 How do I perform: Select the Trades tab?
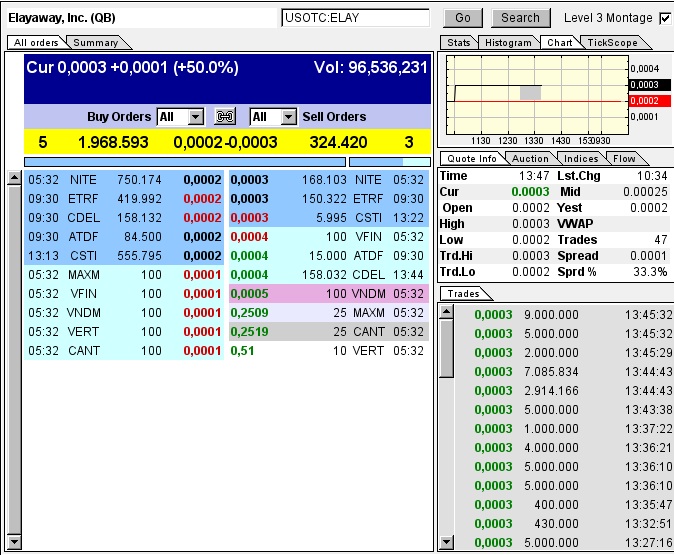tap(464, 294)
